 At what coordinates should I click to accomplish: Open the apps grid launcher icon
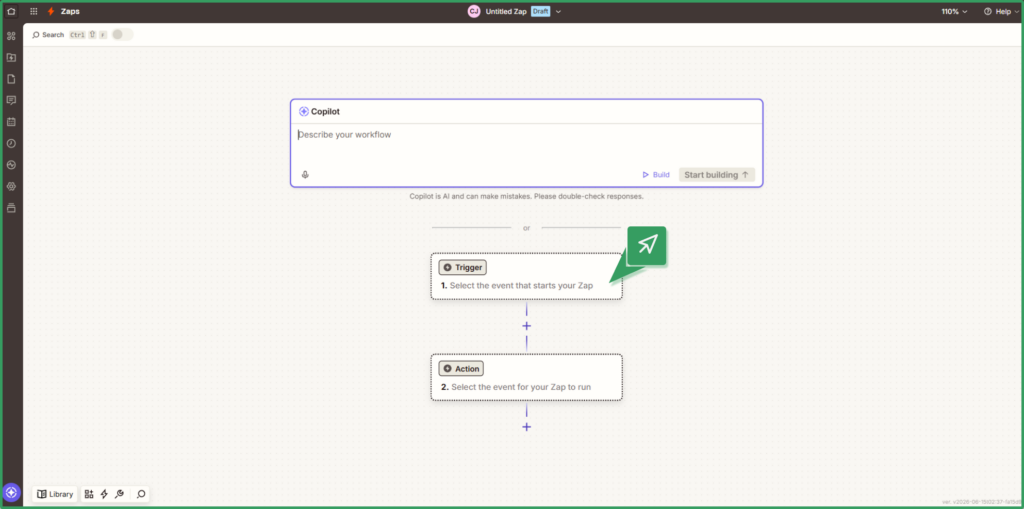point(33,11)
